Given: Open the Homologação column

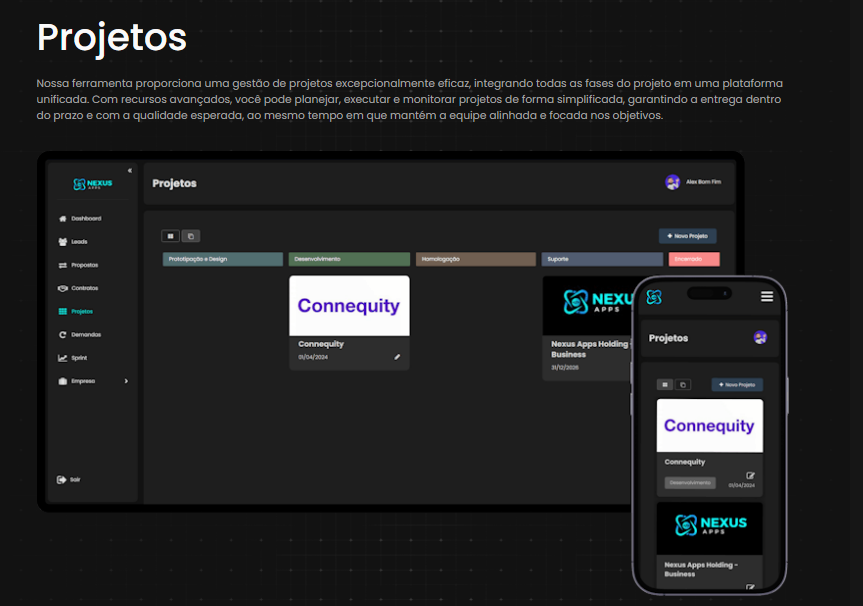Looking at the screenshot, I should 475,258.
